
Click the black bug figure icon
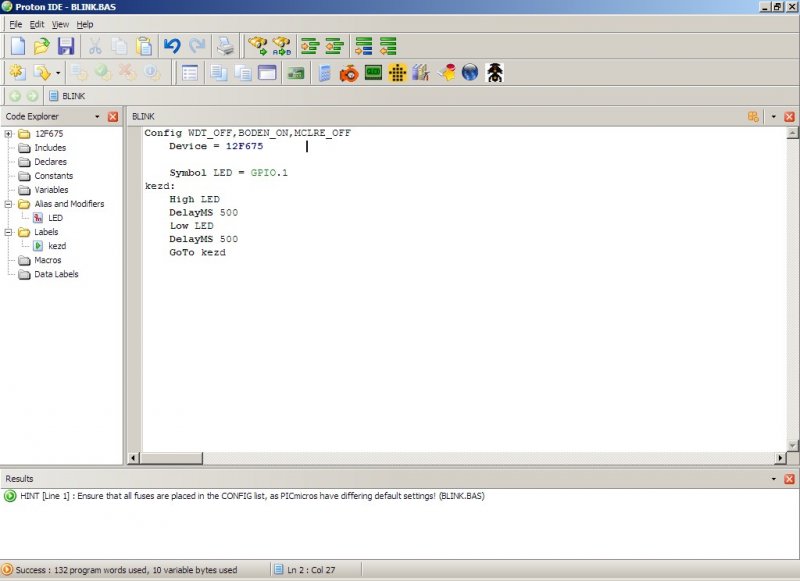494,73
